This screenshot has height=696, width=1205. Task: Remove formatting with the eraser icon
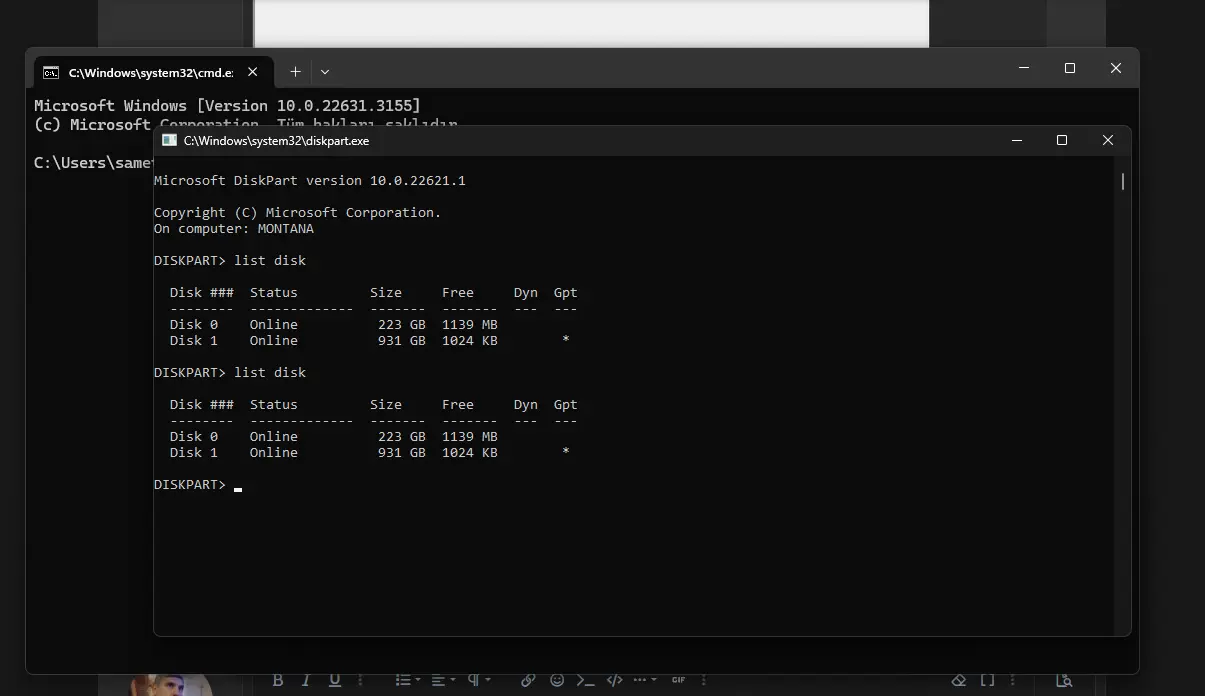coord(959,680)
